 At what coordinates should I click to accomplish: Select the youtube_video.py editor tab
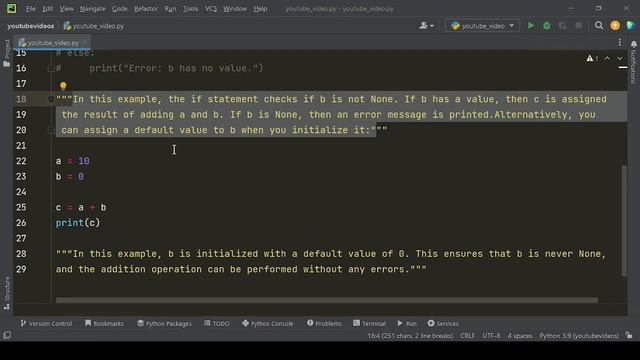pos(52,42)
